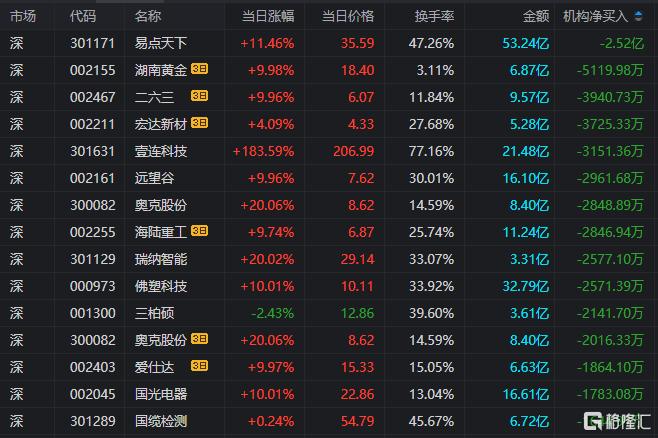Screen dimensions: 658x438
Task: Click the 3日 badge beside 湖南黄金
Action: click(x=199, y=69)
